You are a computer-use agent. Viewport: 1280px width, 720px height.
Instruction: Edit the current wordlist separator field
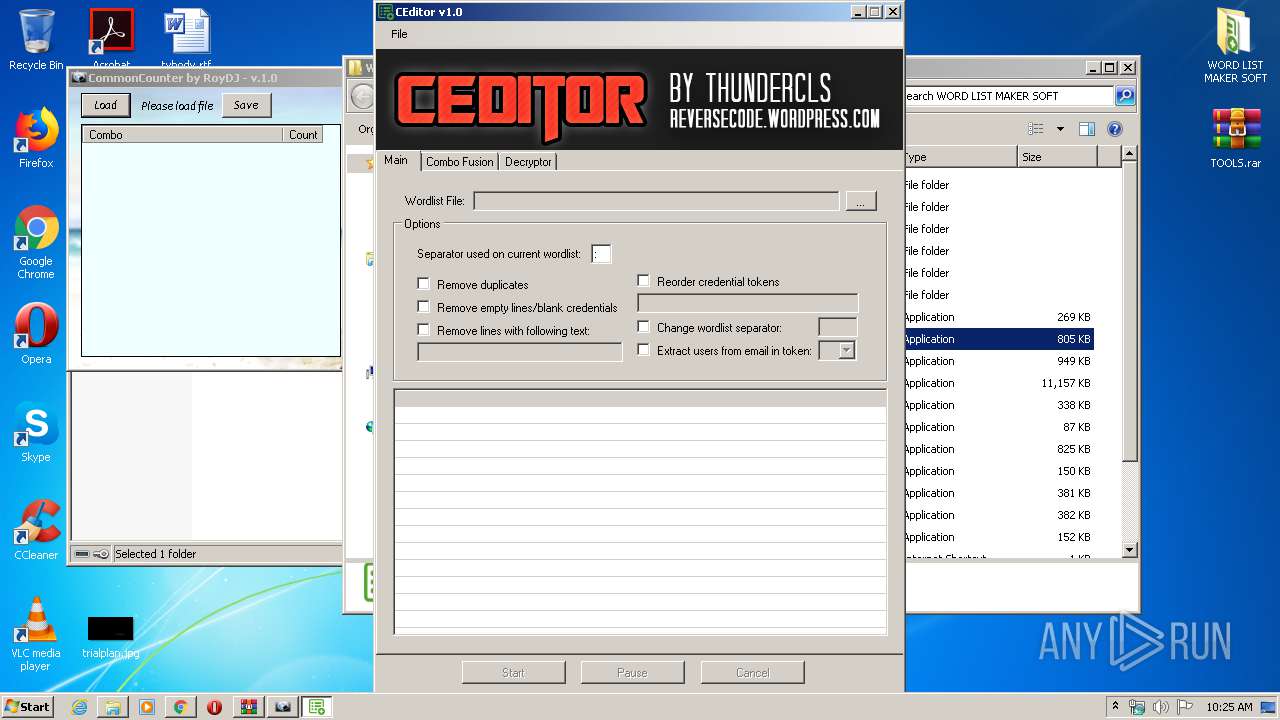(x=600, y=254)
